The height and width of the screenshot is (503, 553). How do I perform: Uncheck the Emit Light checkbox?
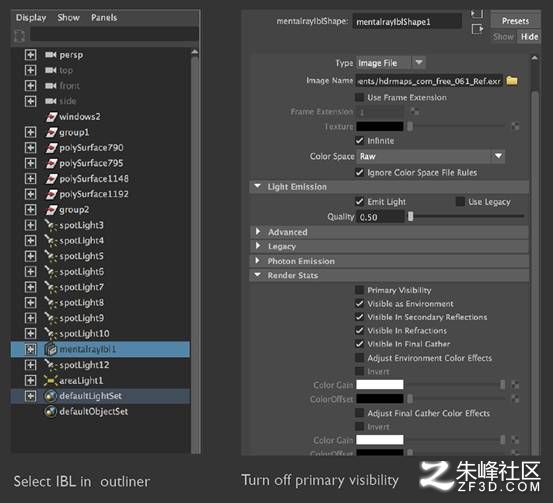pos(359,202)
